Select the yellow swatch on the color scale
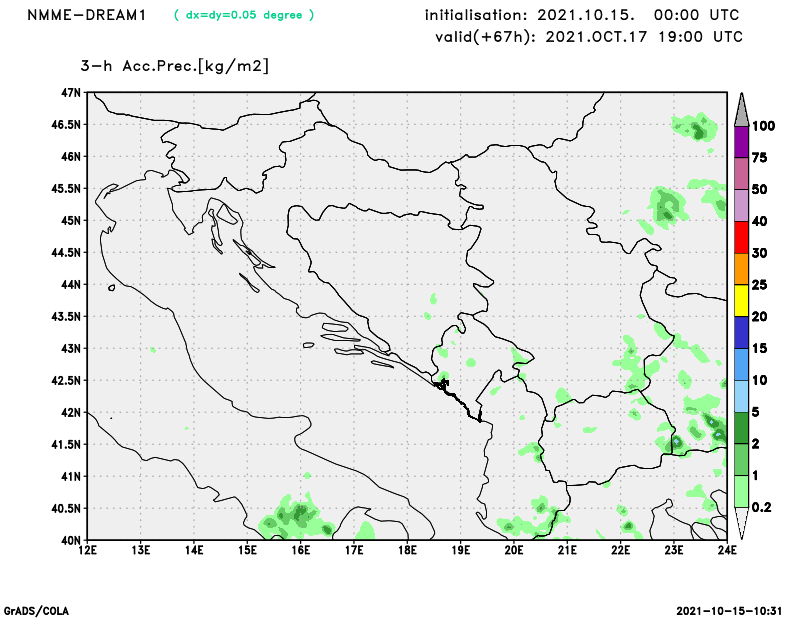The image size is (800, 618). [741, 300]
